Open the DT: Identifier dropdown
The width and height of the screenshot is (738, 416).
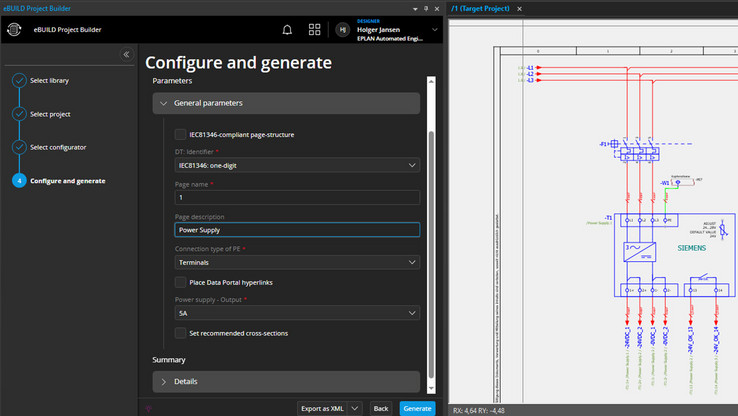(297, 165)
